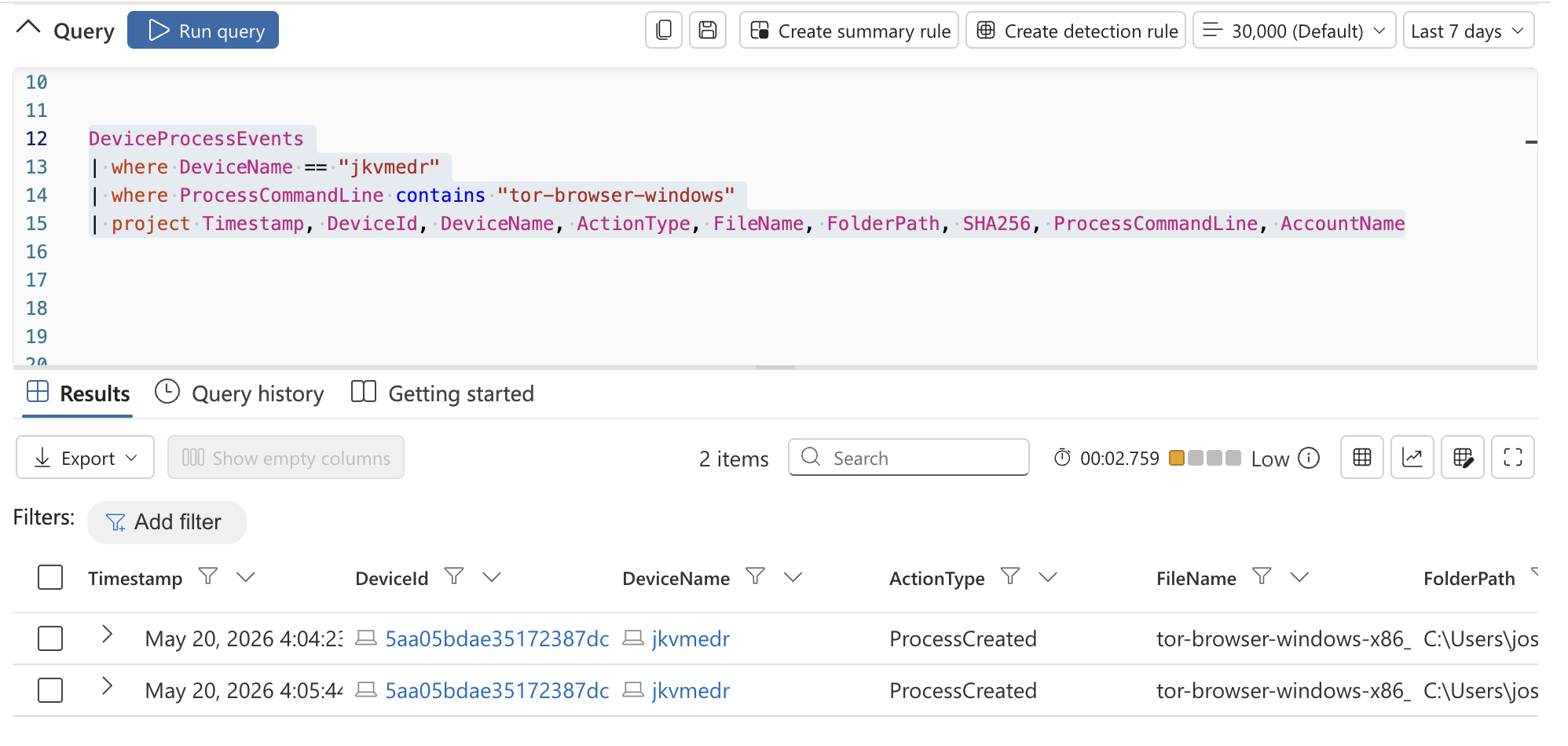
Task: Click the Low resource usage info icon
Action: 1309,458
